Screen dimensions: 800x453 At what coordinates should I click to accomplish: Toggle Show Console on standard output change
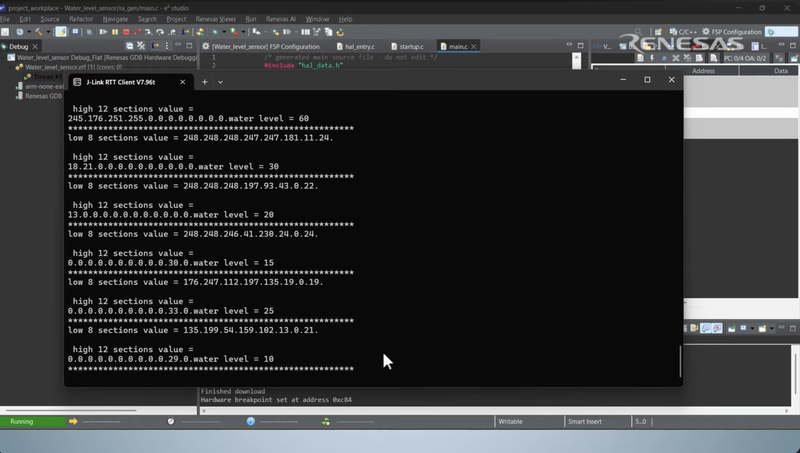pos(705,328)
